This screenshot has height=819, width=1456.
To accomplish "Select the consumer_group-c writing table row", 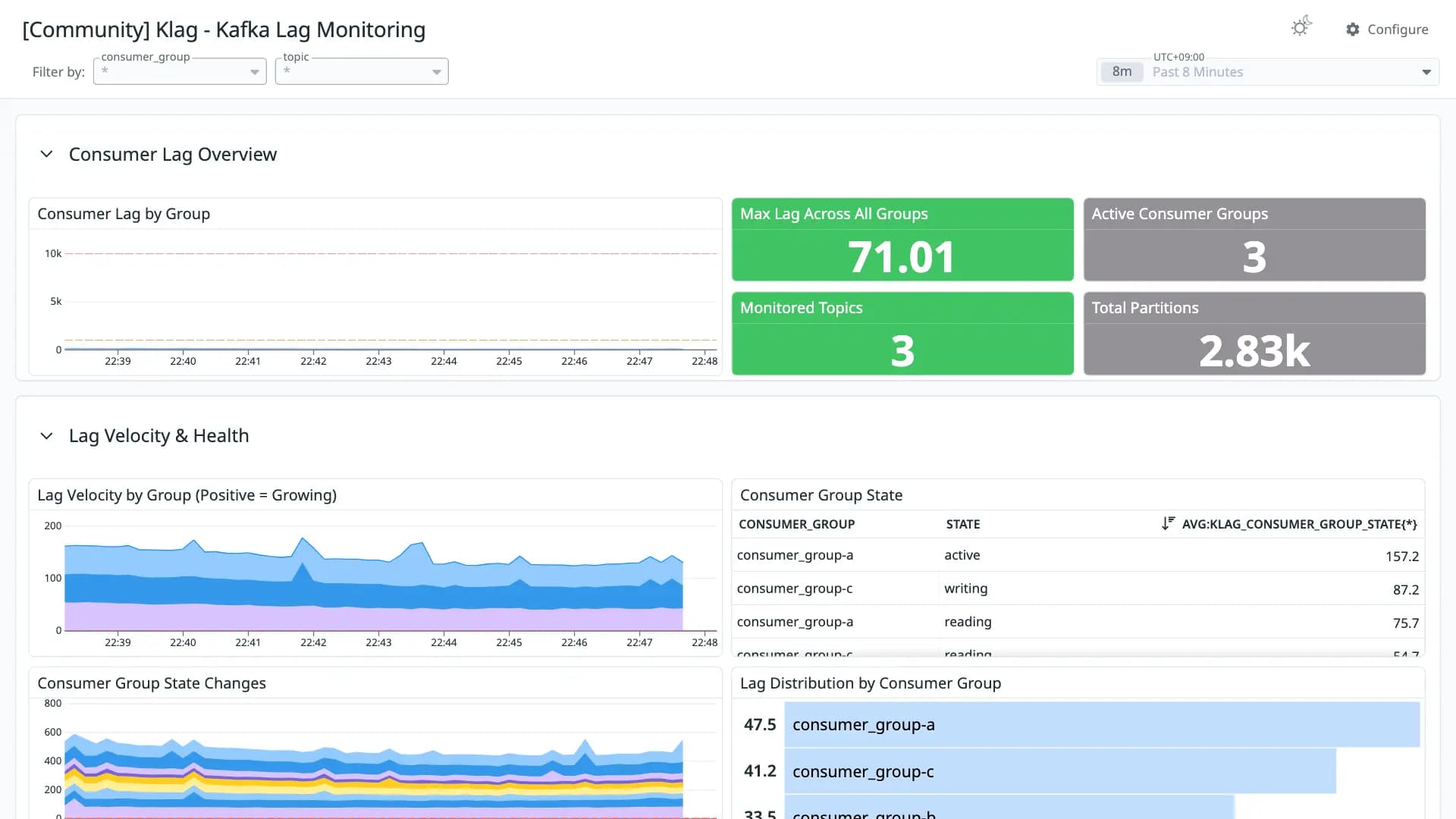I will (x=1078, y=588).
